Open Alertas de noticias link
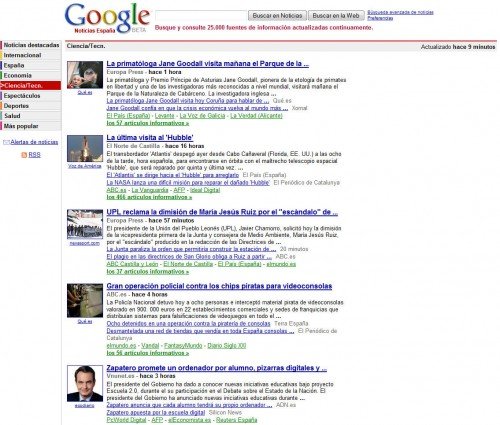The width and height of the screenshot is (500, 425). tap(34, 142)
